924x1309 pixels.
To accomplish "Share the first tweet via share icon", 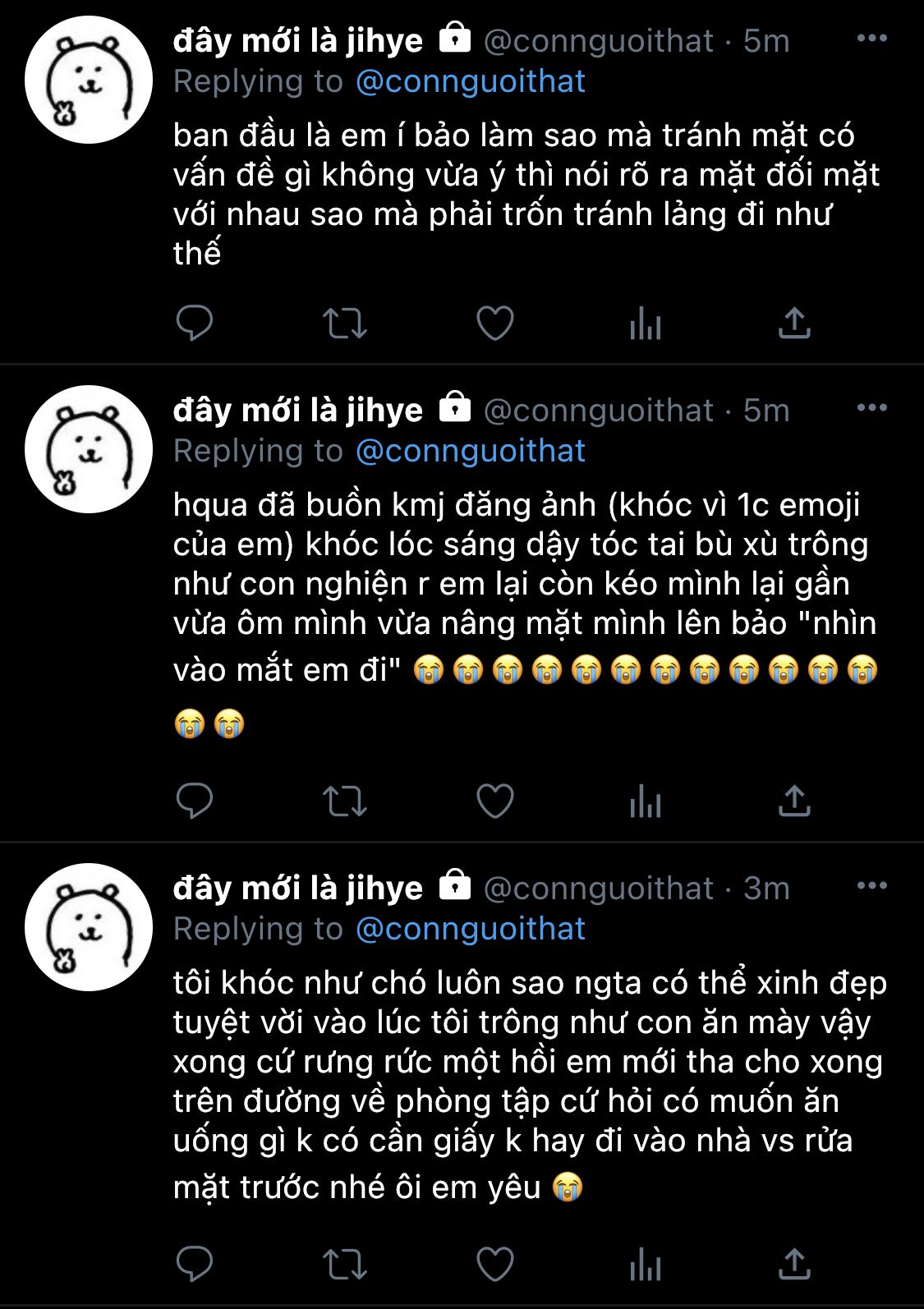I will [x=794, y=323].
